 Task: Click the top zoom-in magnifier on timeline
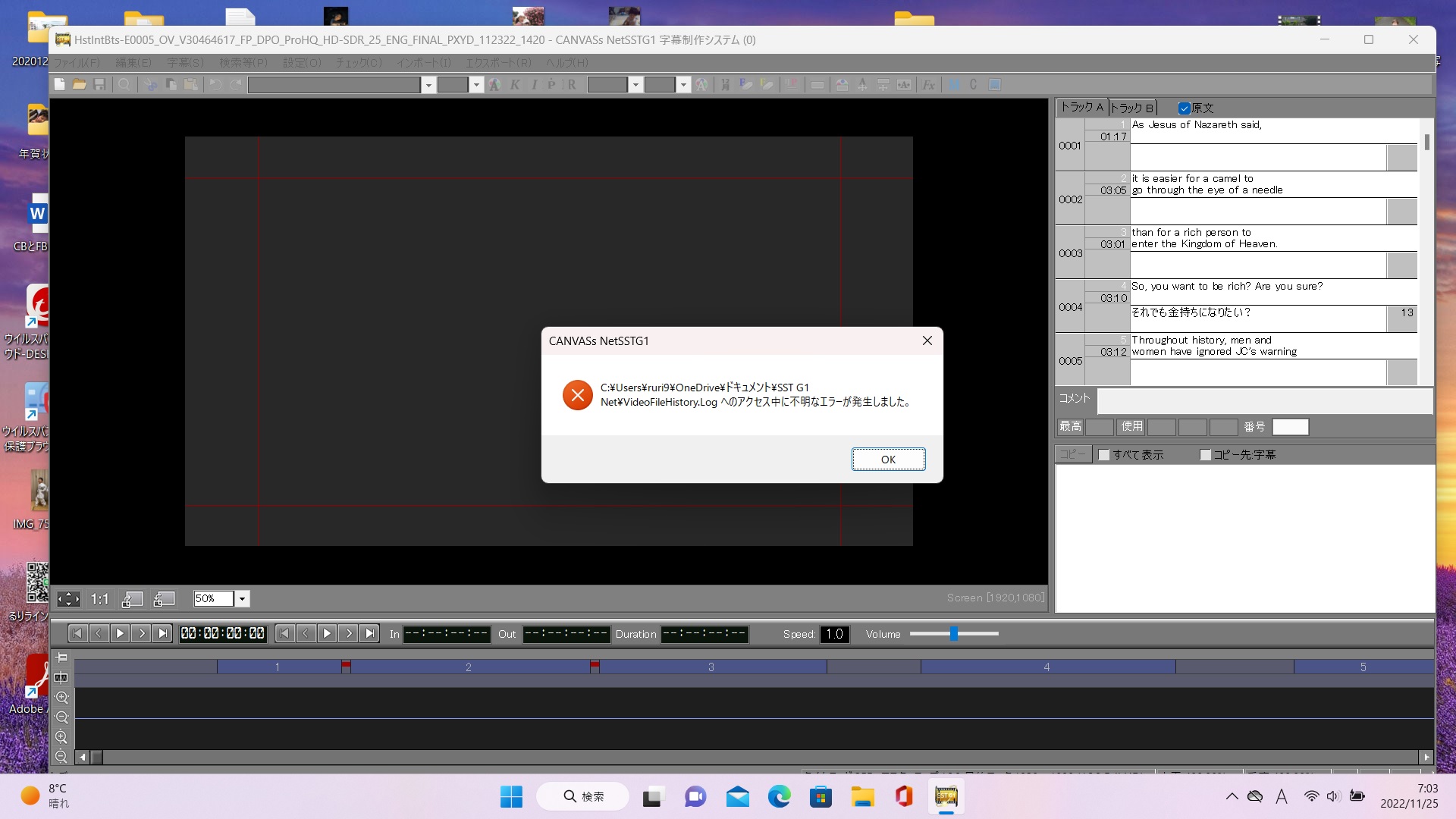point(61,698)
